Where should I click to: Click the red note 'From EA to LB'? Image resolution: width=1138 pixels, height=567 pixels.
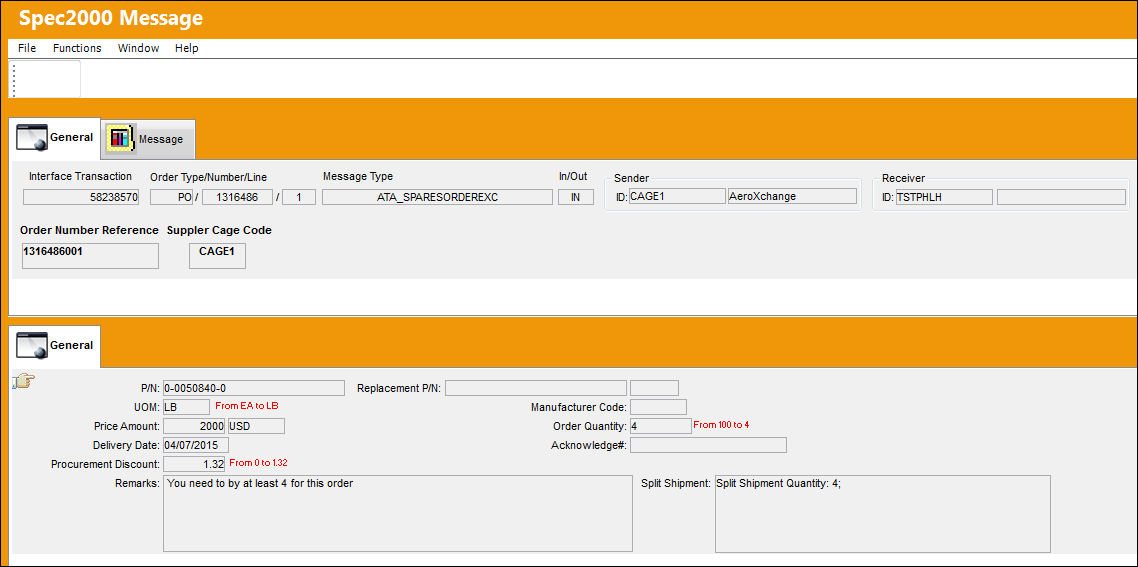point(247,405)
